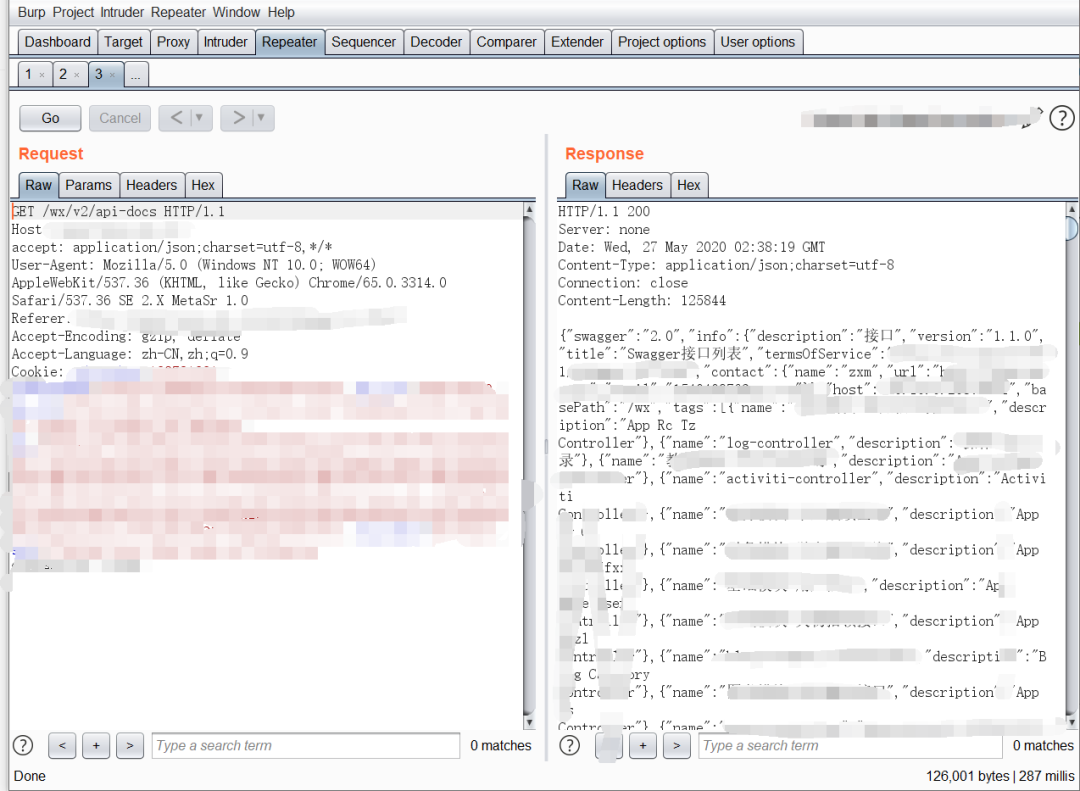The width and height of the screenshot is (1080, 791).
Task: Switch to the Sequencer tab
Action: coord(364,42)
